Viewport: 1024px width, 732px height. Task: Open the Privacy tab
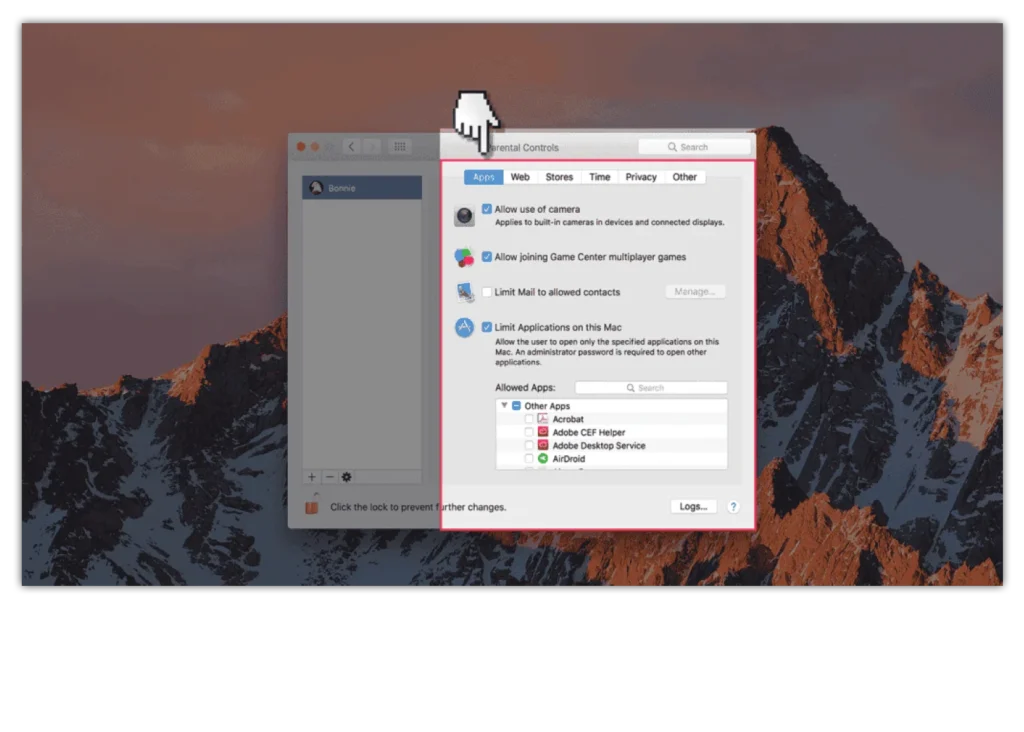click(x=641, y=177)
